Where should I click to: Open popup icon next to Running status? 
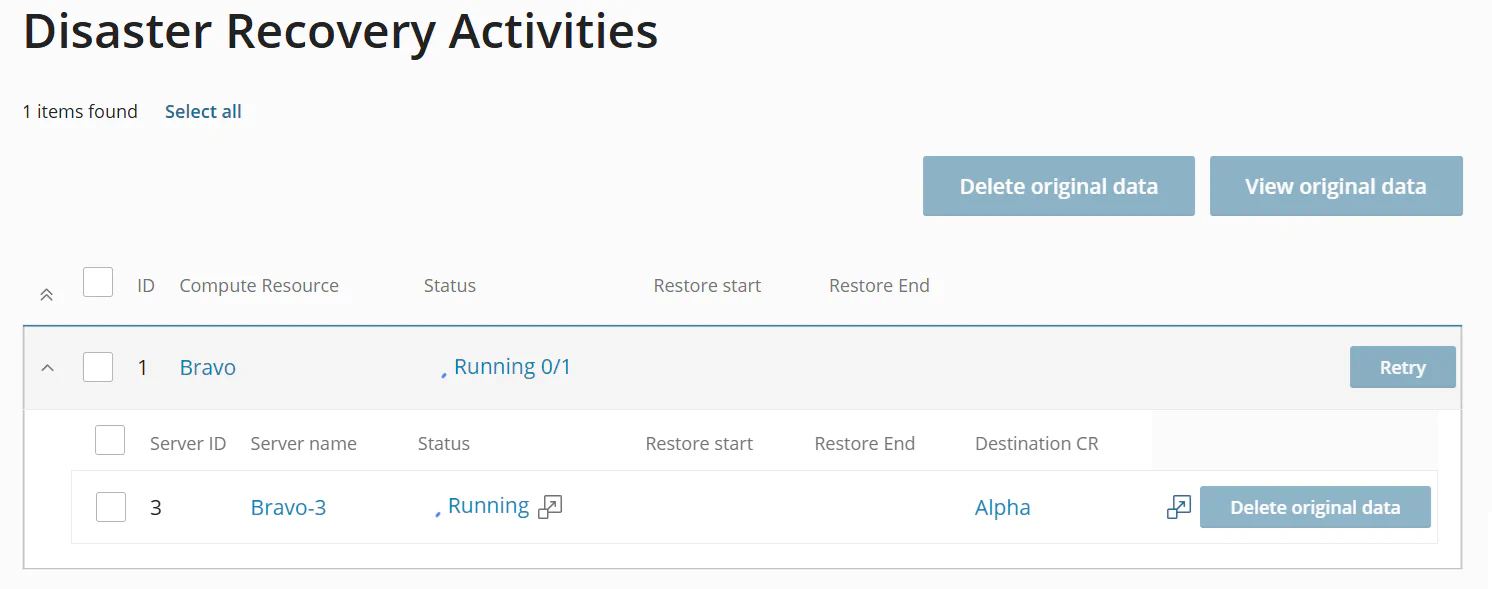pos(550,507)
